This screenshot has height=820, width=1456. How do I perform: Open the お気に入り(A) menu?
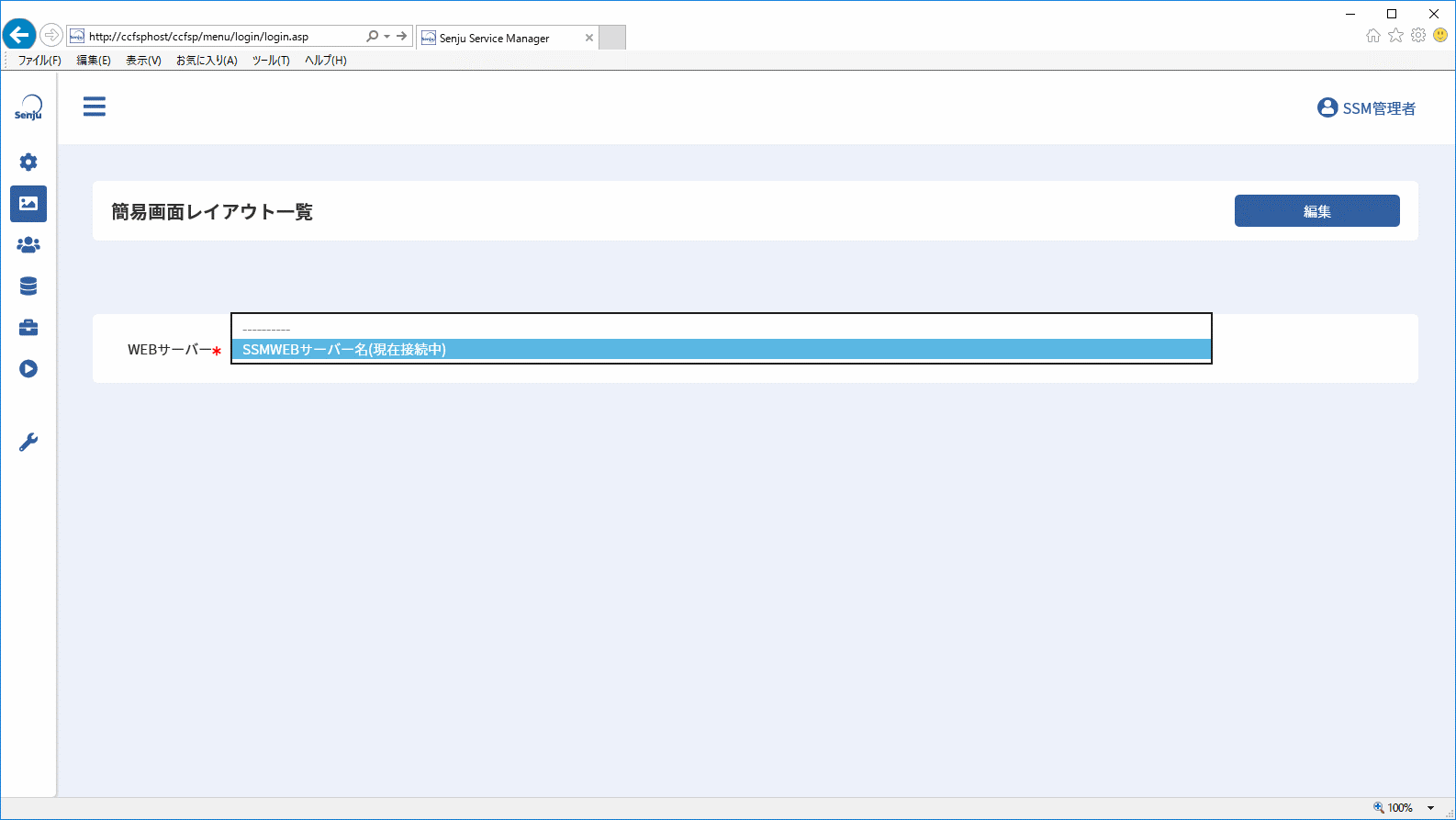[x=207, y=61]
